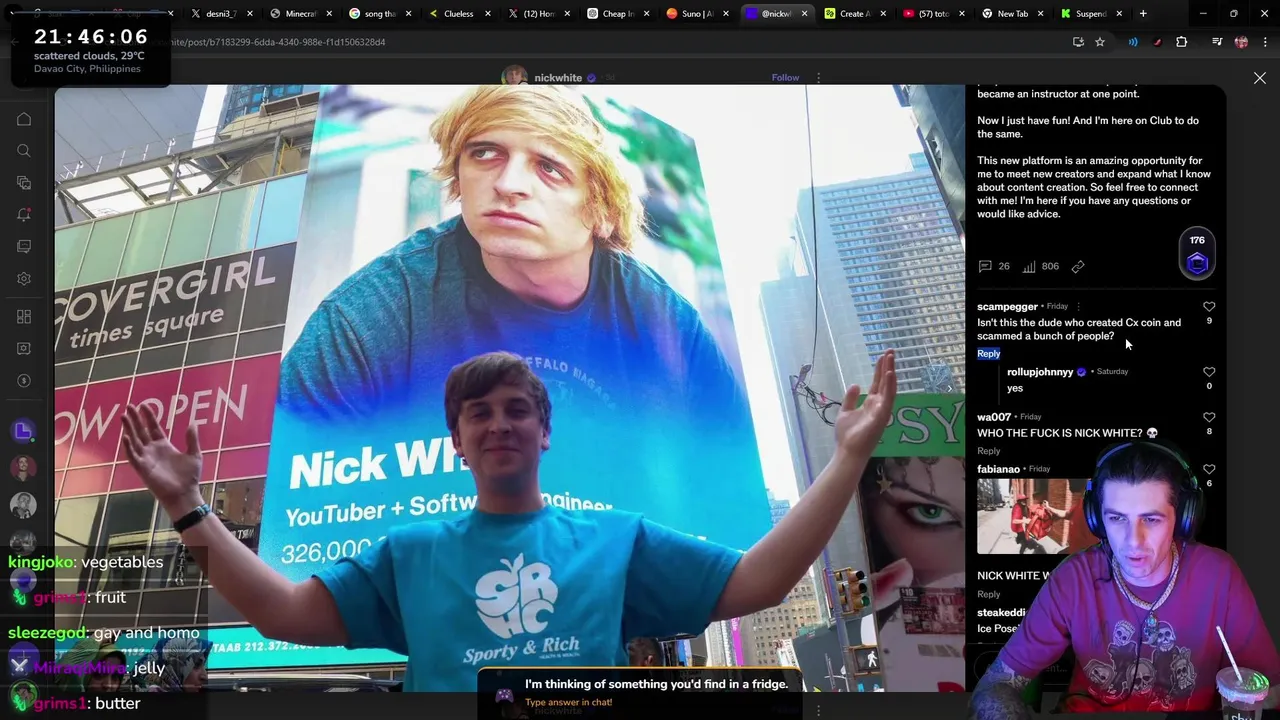Open the notifications bell in sidebar

pyautogui.click(x=24, y=215)
